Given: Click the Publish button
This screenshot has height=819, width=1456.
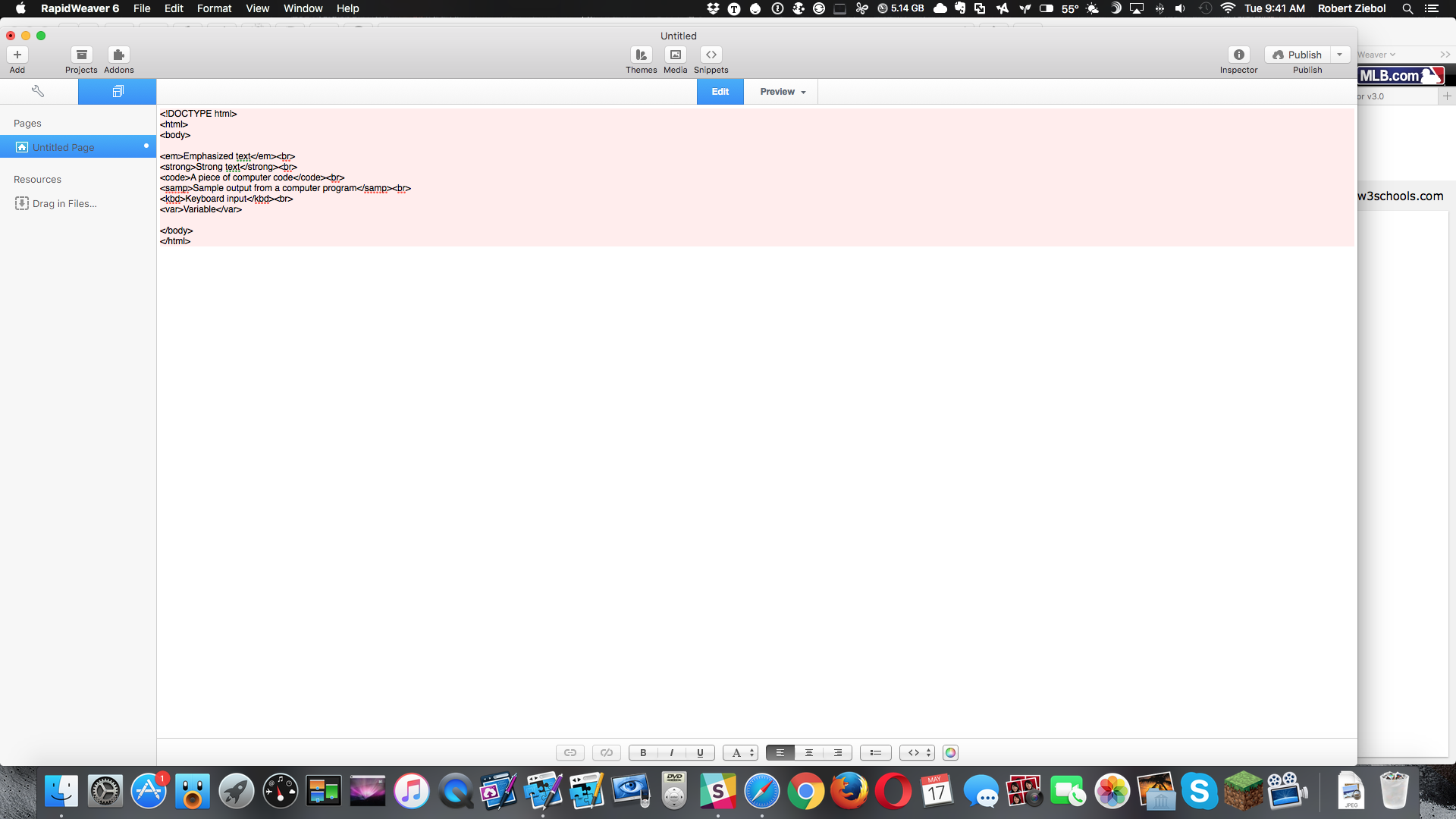Looking at the screenshot, I should pyautogui.click(x=1297, y=55).
